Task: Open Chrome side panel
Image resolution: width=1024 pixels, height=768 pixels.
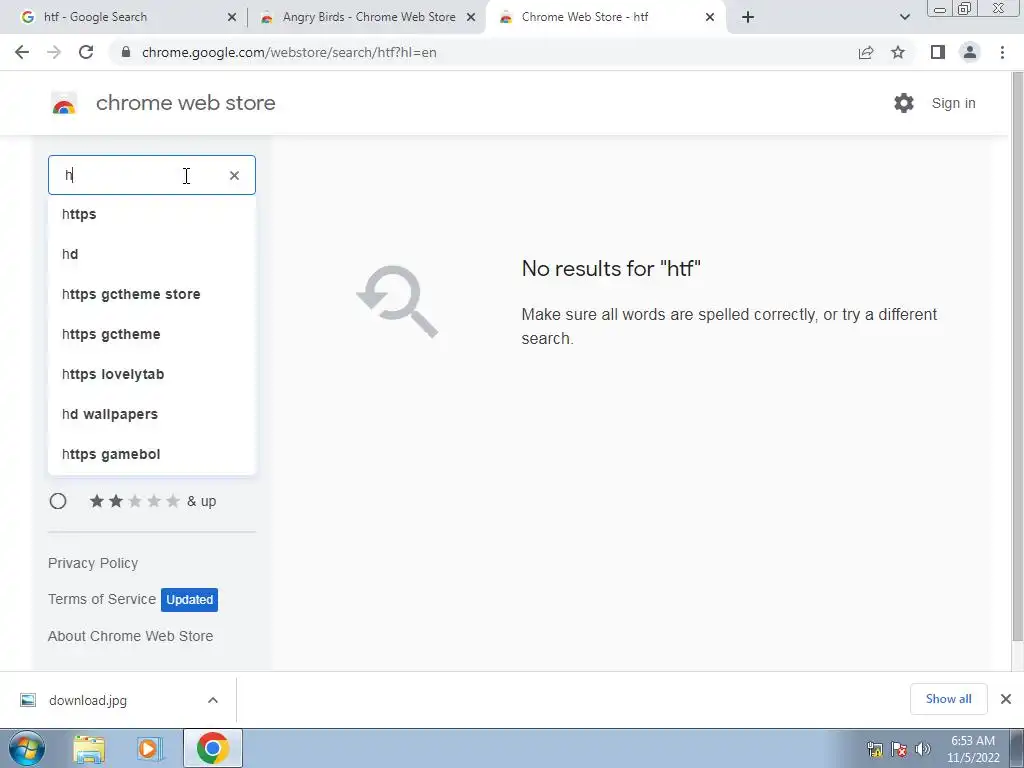Action: (938, 52)
